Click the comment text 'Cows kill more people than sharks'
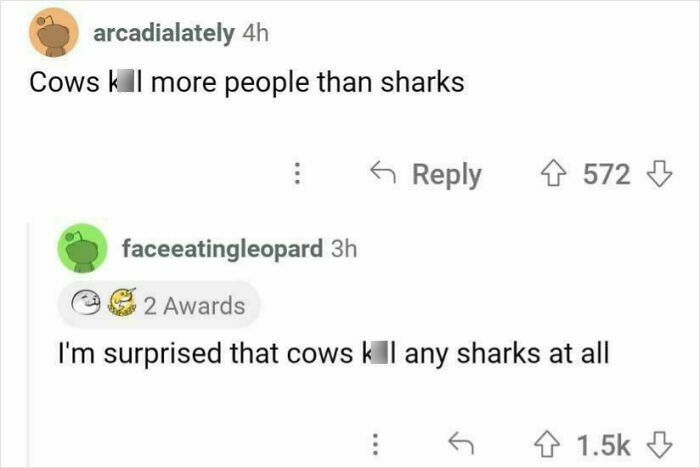This screenshot has height=468, width=700. 247,83
